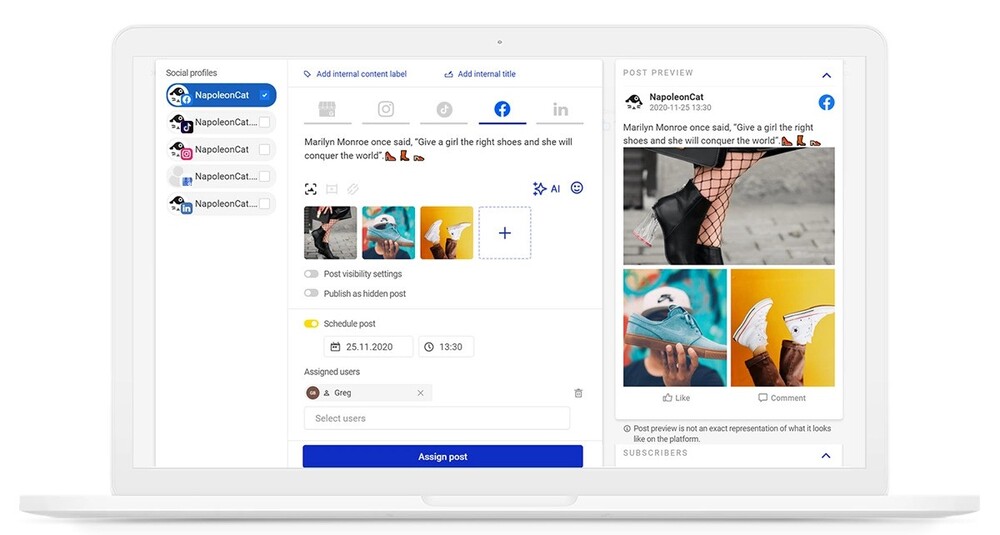Remove Greg from assigned users

(x=420, y=393)
